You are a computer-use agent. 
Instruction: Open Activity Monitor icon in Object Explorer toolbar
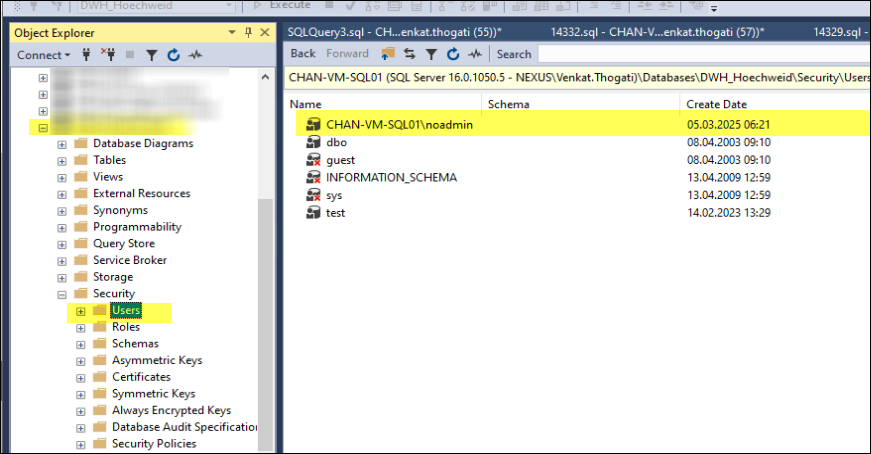click(x=196, y=54)
